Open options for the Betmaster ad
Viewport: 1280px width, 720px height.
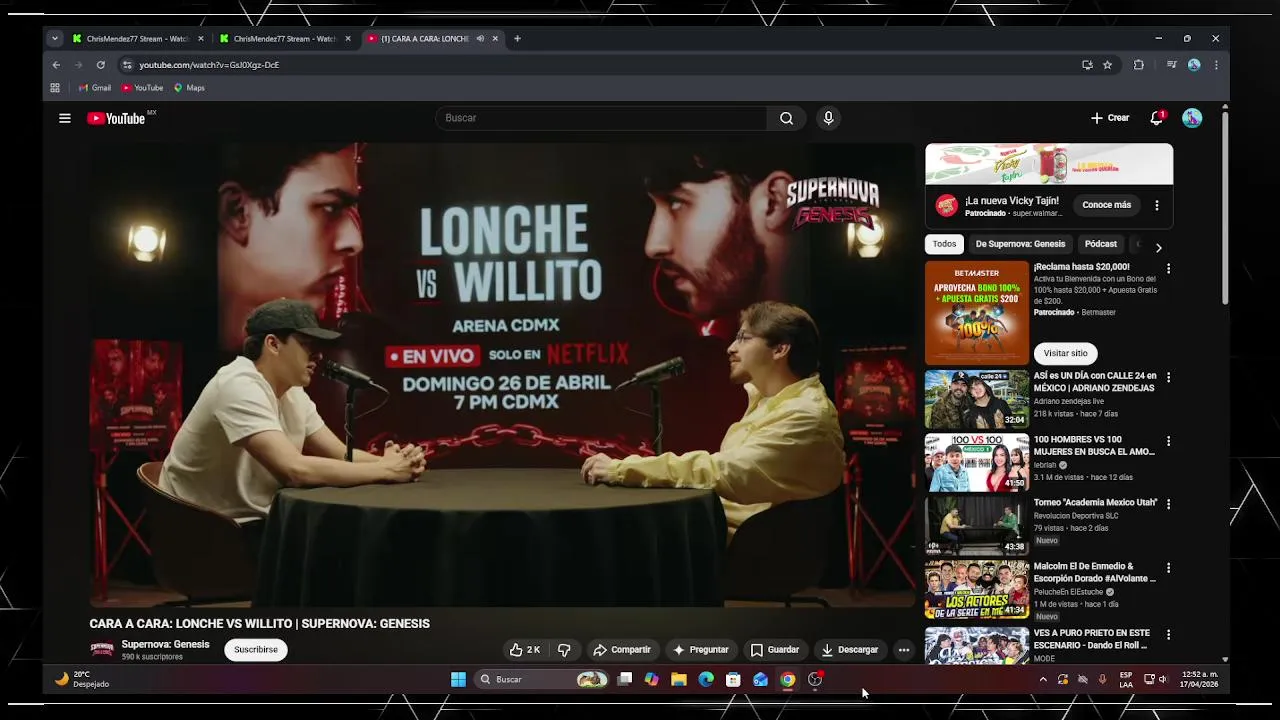1168,269
